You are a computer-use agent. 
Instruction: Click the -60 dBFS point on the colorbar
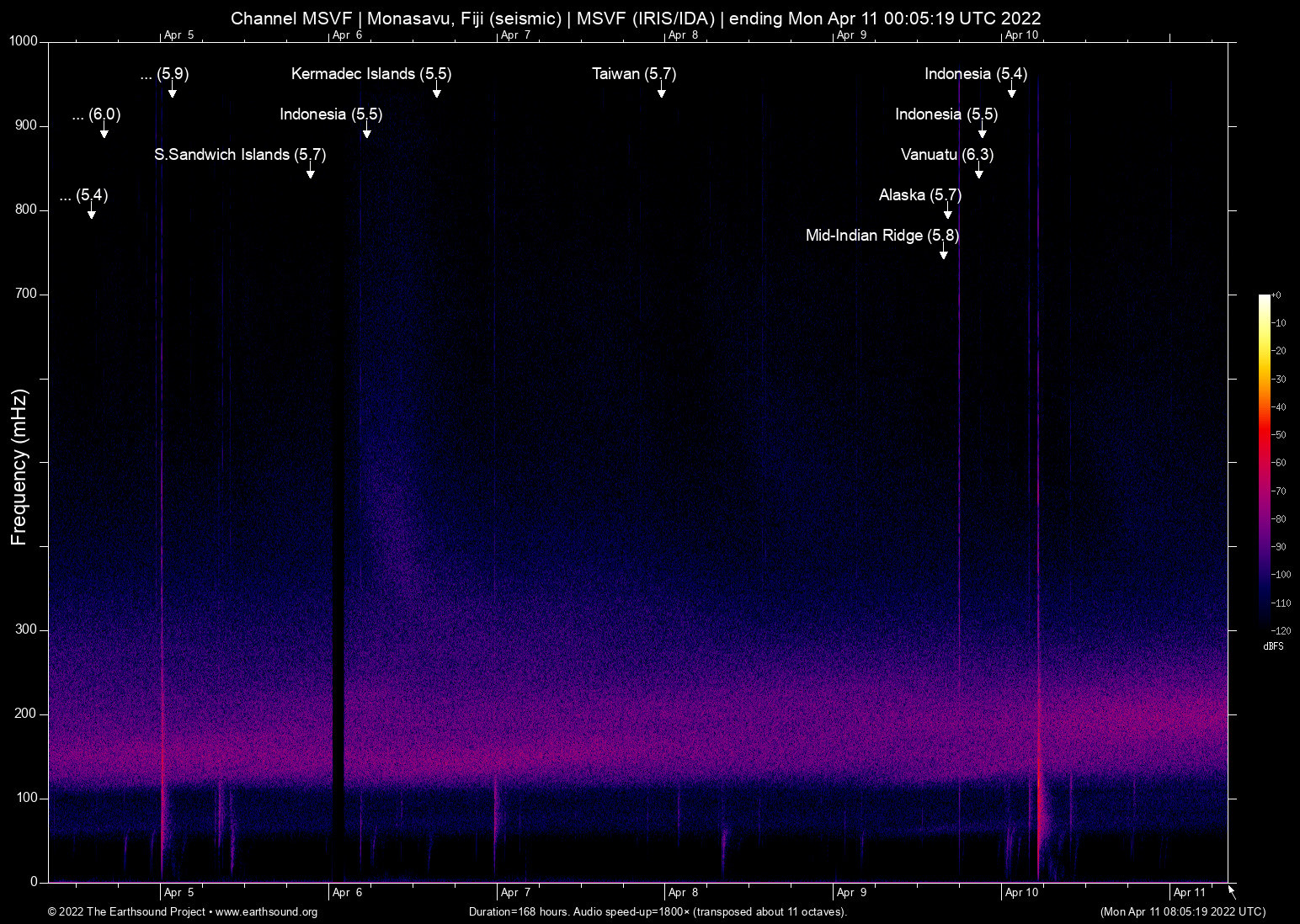[x=1265, y=462]
